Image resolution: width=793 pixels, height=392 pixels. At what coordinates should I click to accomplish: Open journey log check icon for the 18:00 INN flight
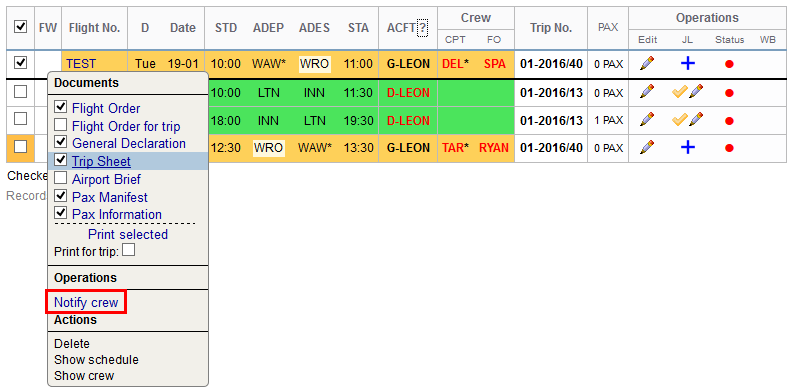pyautogui.click(x=680, y=120)
